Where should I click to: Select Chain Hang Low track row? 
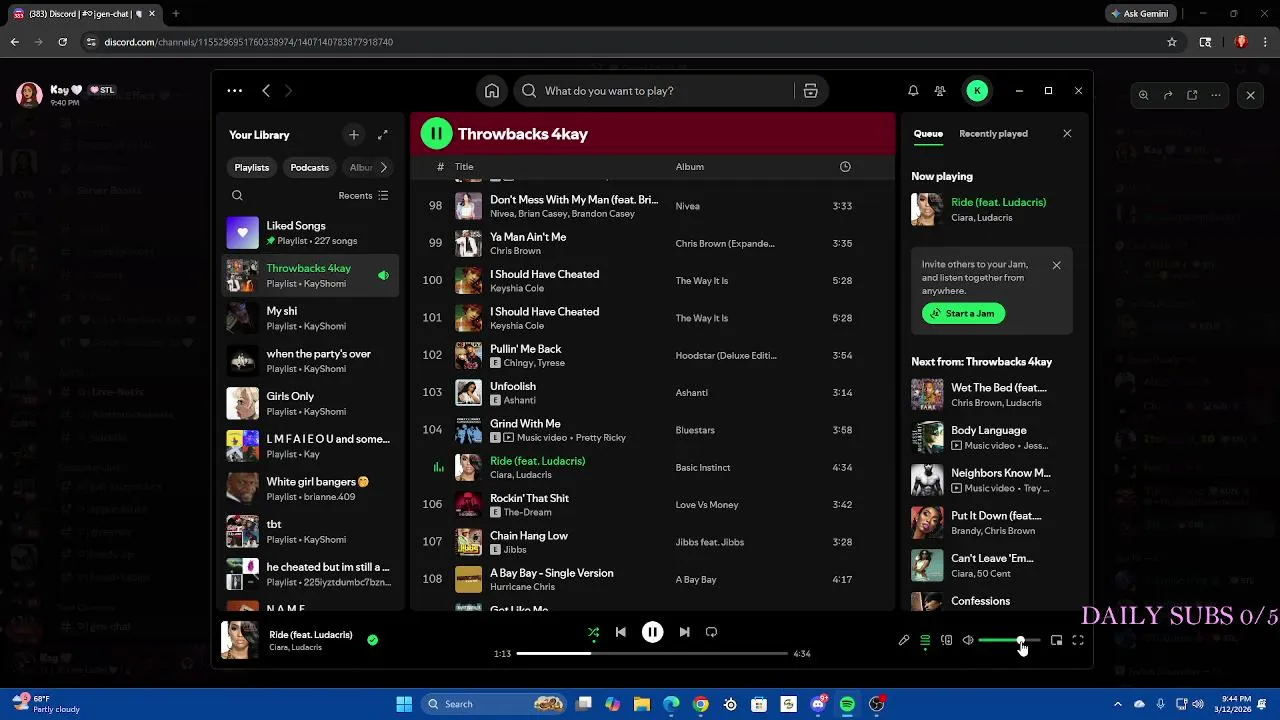652,542
